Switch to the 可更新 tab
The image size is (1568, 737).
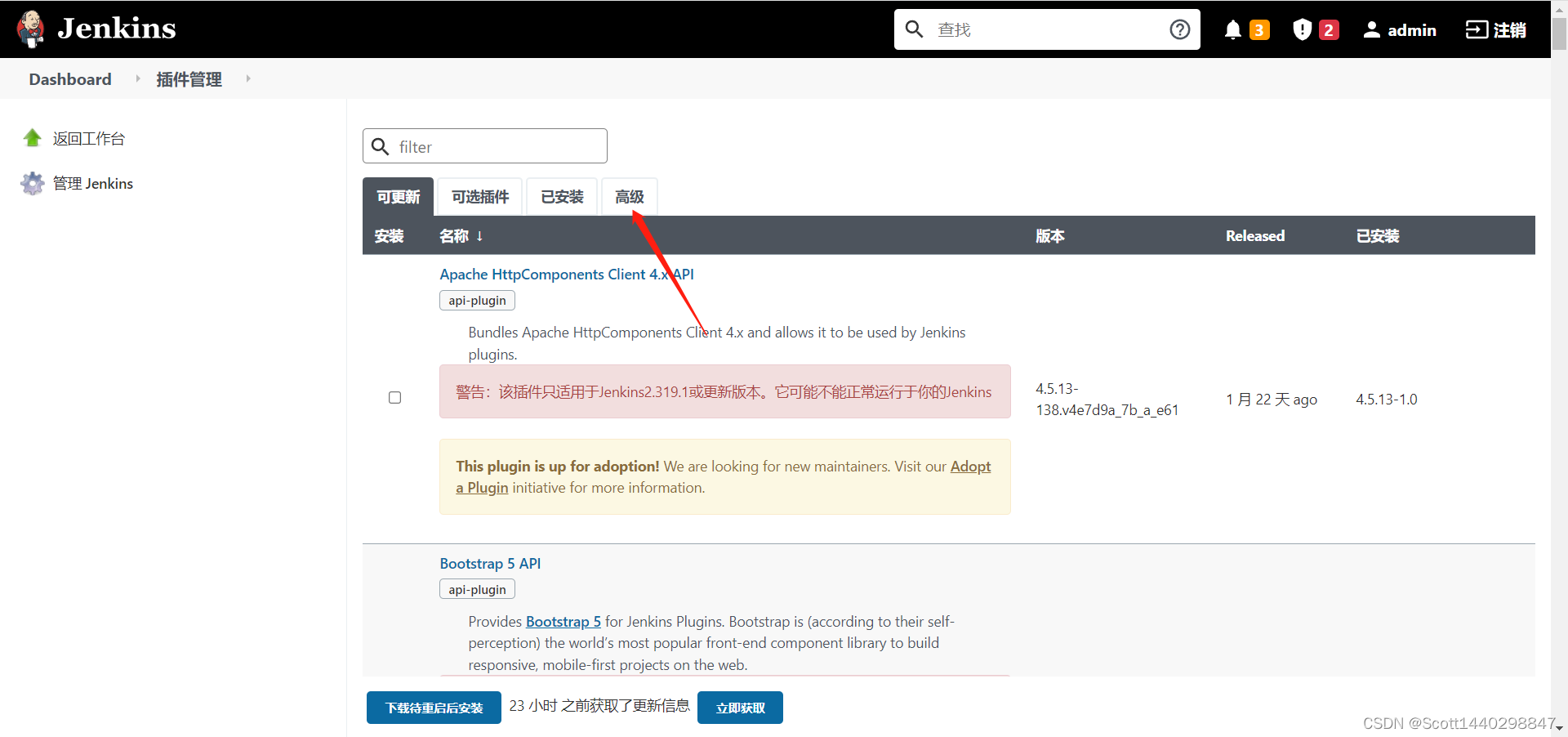(398, 197)
